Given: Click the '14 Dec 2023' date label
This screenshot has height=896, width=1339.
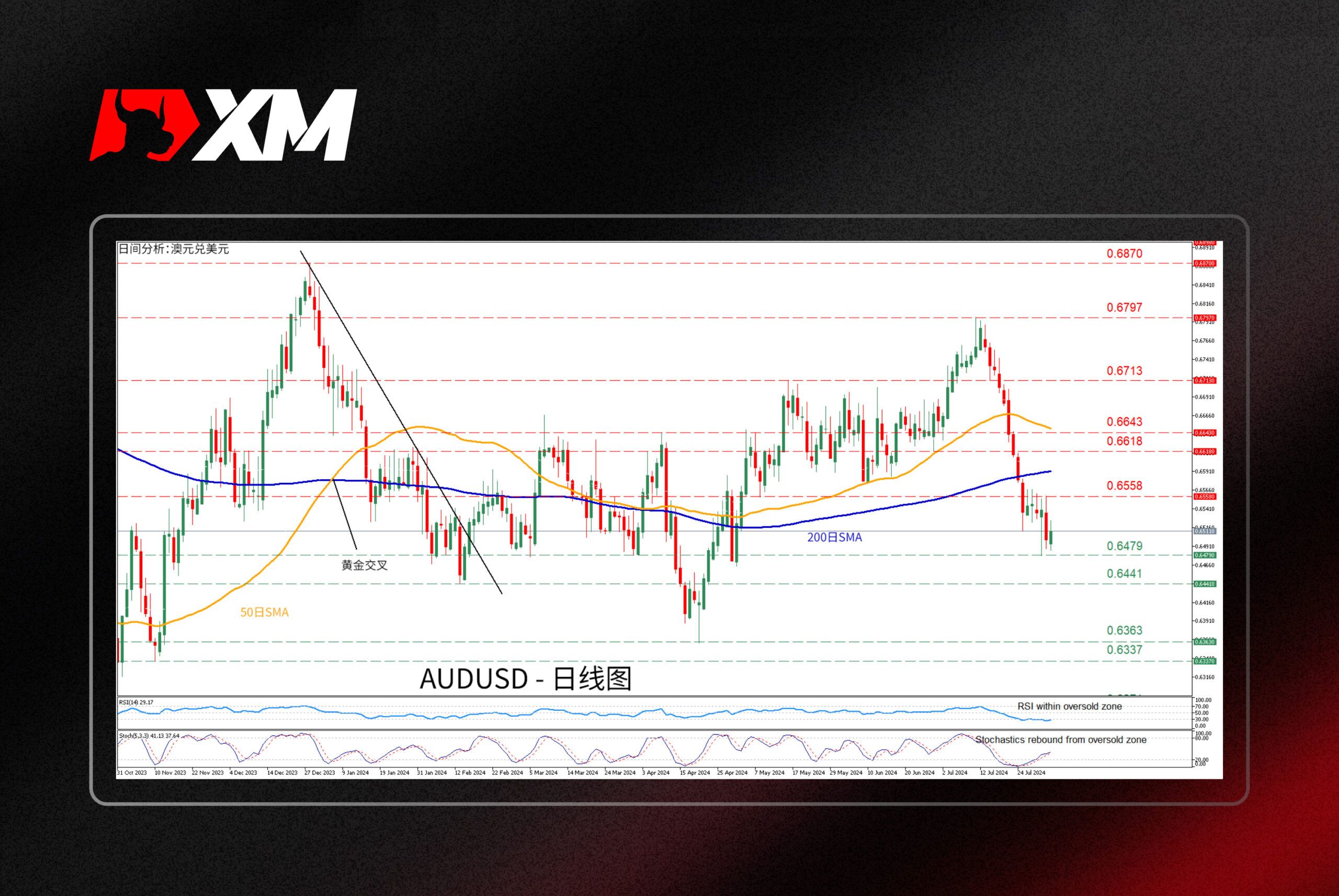Looking at the screenshot, I should pos(282,773).
